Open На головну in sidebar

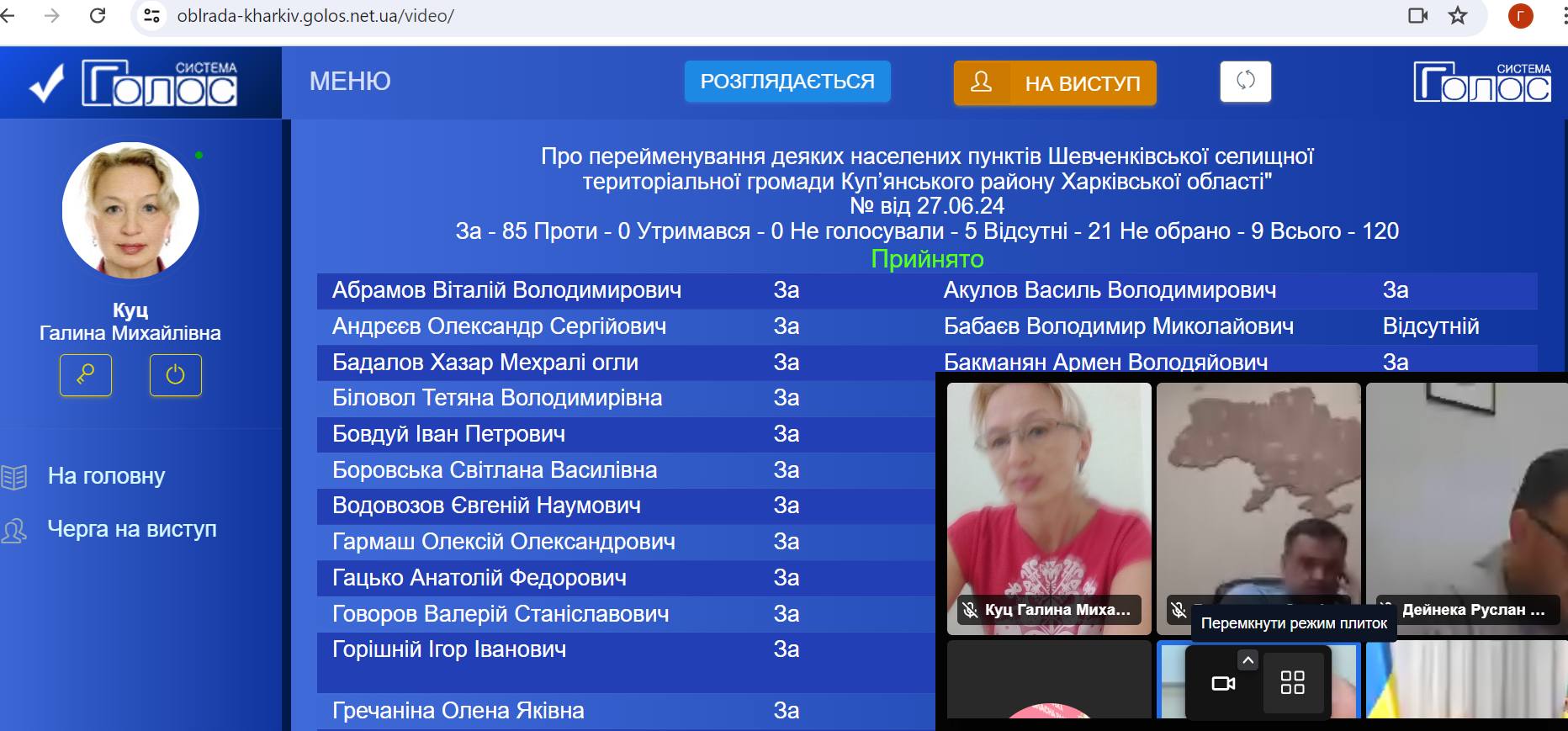click(x=106, y=476)
